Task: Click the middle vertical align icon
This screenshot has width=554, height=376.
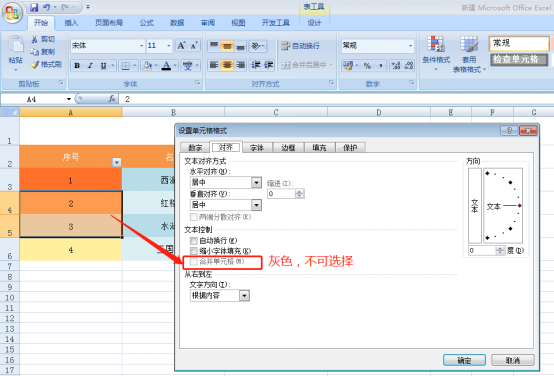Action: [227, 46]
